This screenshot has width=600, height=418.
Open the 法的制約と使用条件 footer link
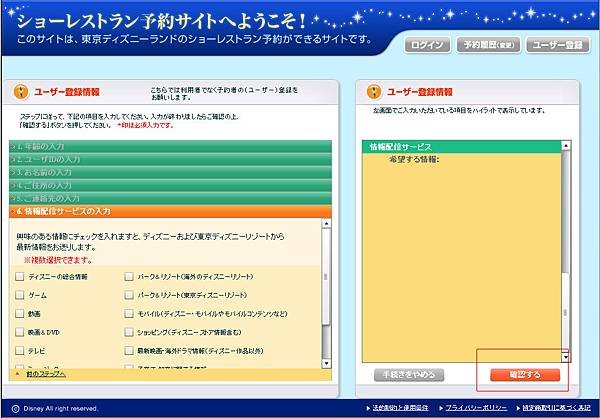(400, 408)
